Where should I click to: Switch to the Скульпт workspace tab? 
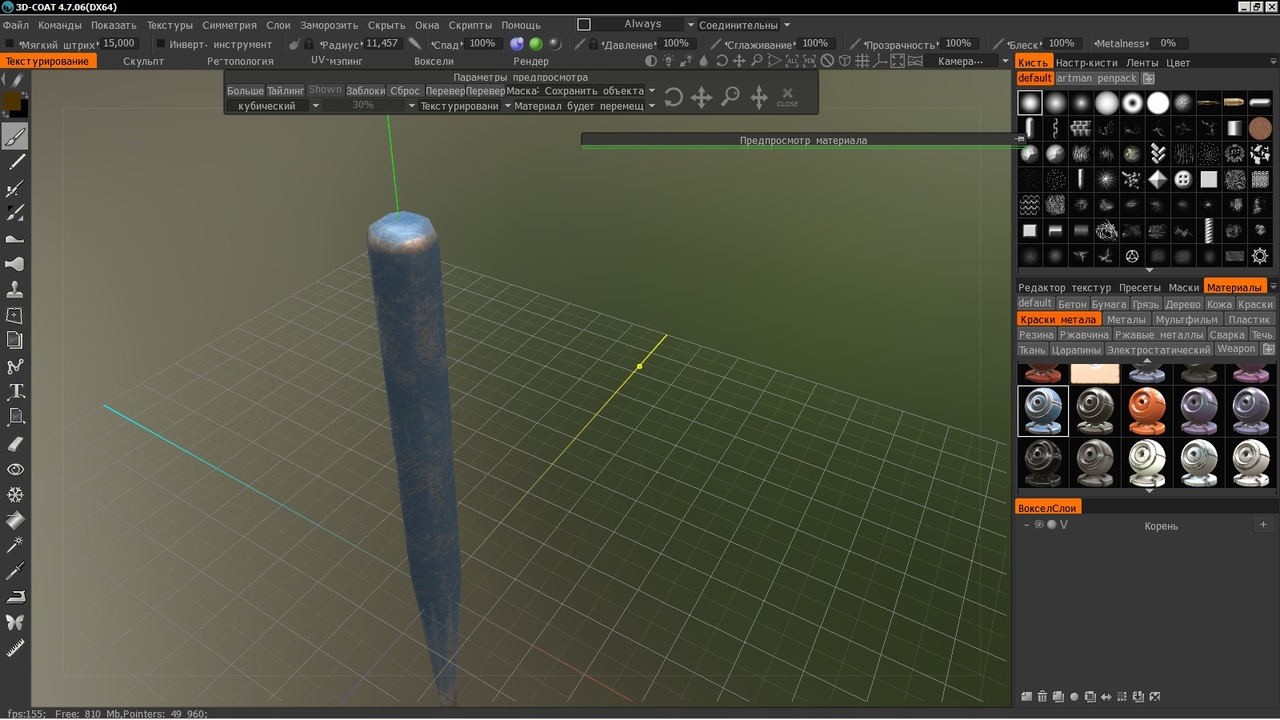coord(144,61)
